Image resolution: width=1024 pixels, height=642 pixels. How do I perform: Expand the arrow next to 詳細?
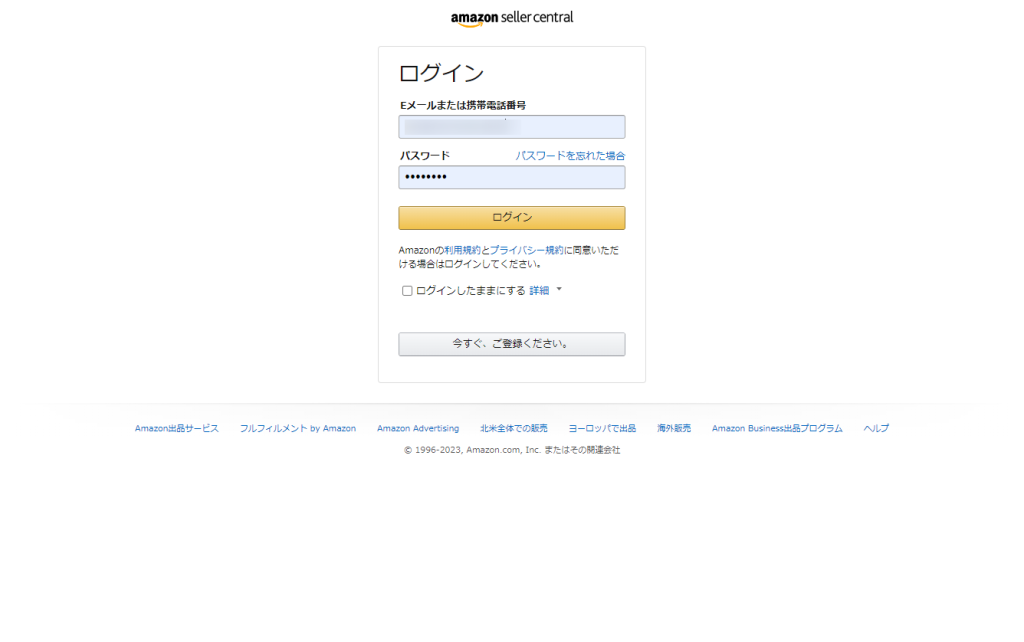coord(559,290)
